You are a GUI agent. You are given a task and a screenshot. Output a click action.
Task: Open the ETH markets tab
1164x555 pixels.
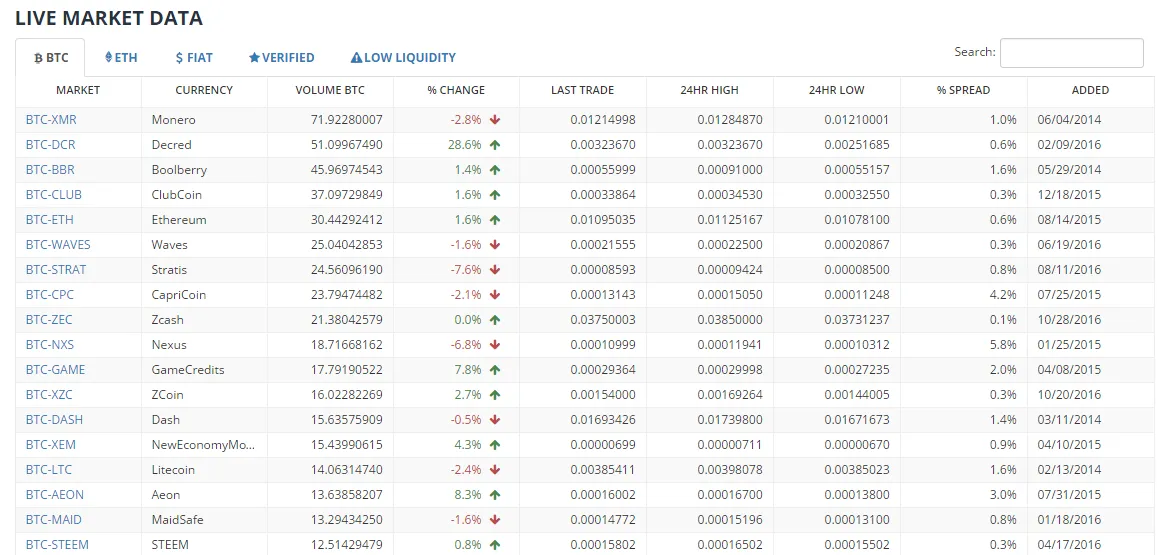click(121, 57)
